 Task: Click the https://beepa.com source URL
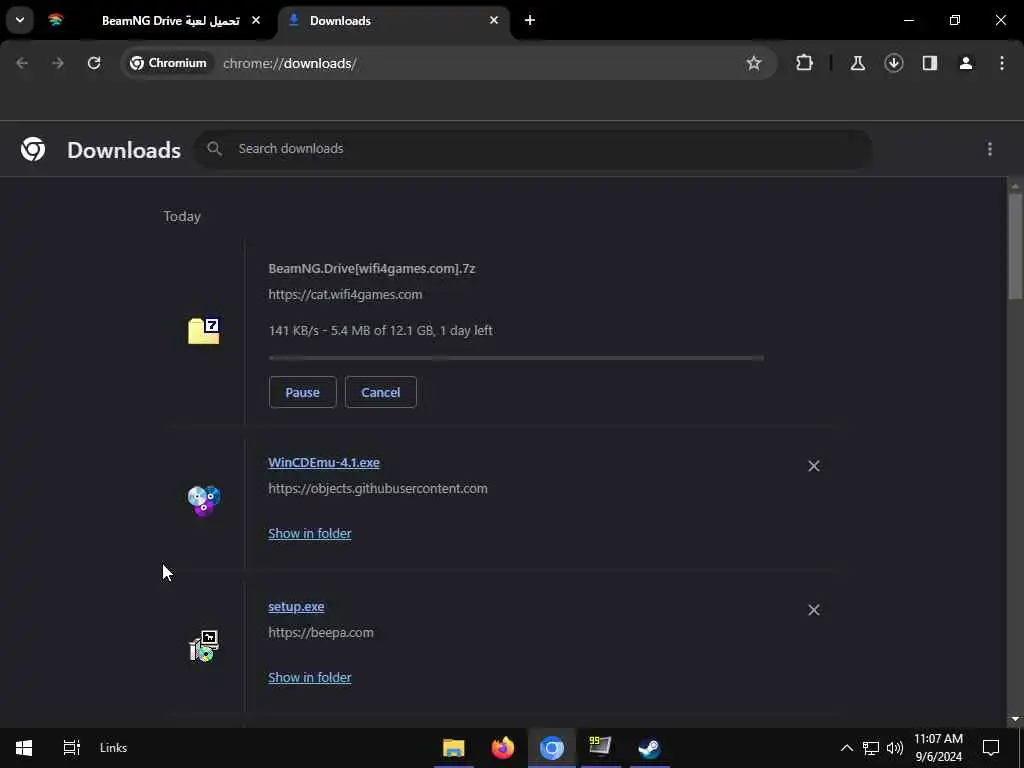pos(321,633)
